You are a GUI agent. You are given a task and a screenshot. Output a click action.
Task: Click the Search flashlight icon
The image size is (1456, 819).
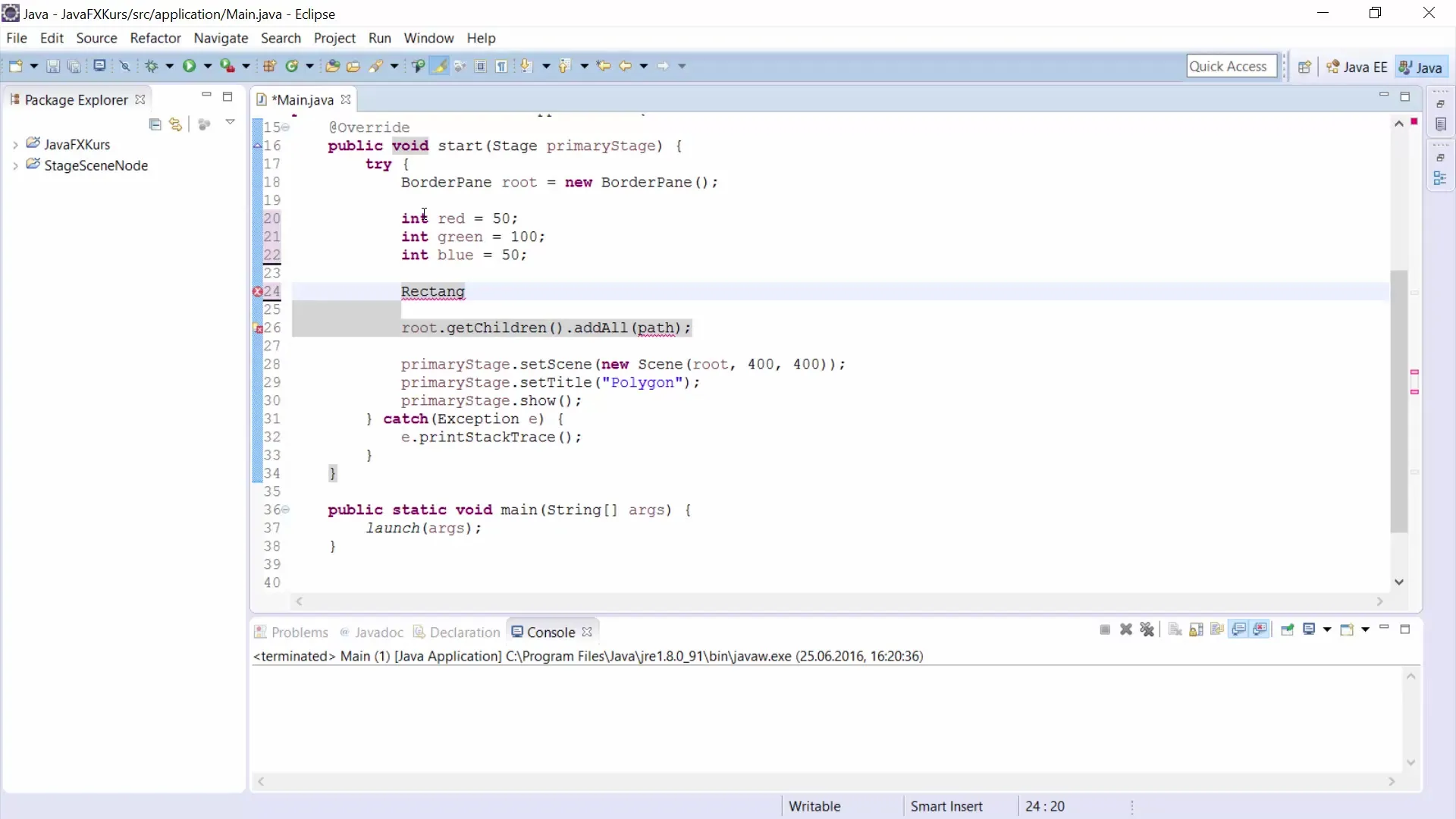pos(375,66)
